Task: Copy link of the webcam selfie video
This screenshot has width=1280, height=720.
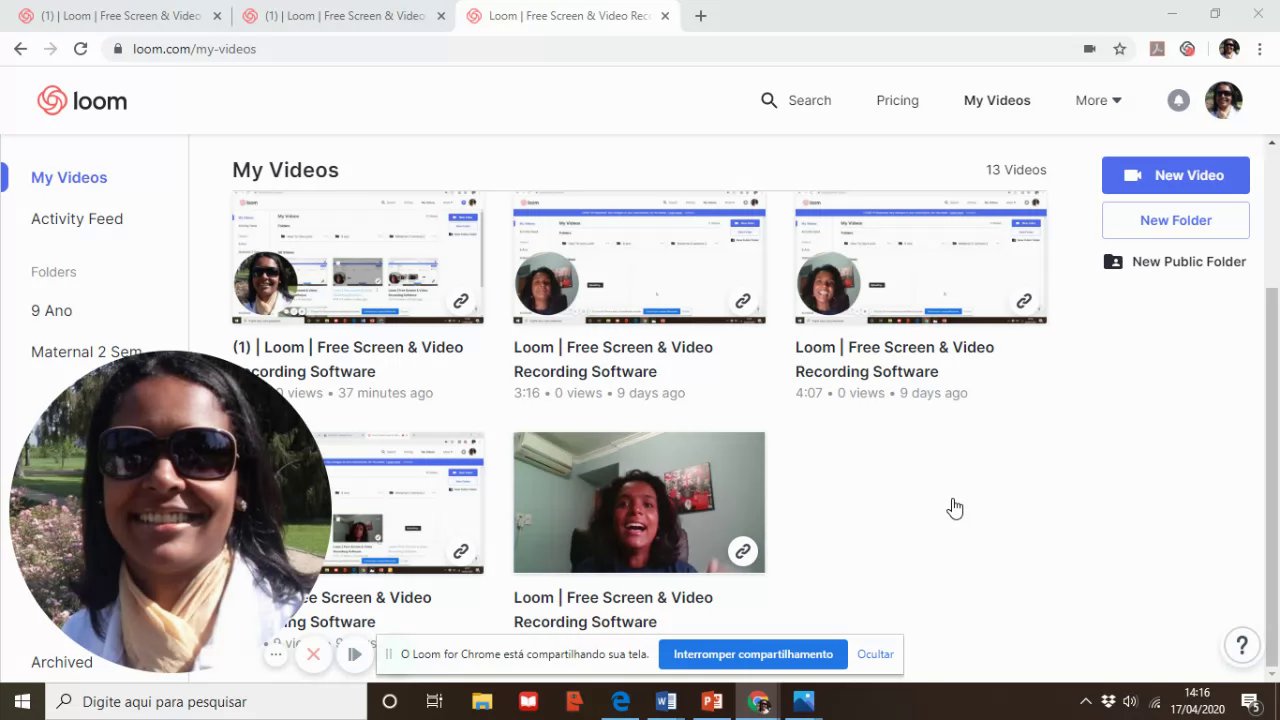Action: (743, 551)
